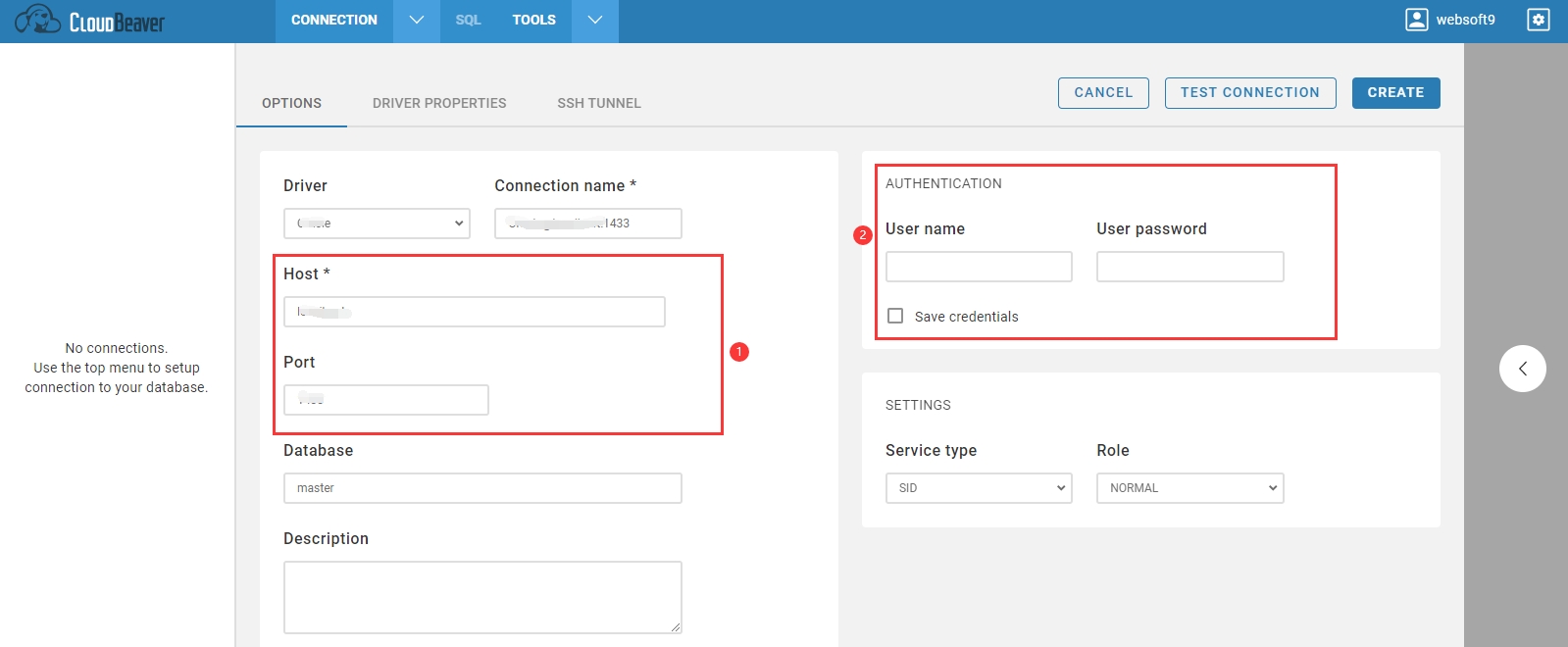
Task: Open the Role dropdown
Action: tap(1189, 488)
